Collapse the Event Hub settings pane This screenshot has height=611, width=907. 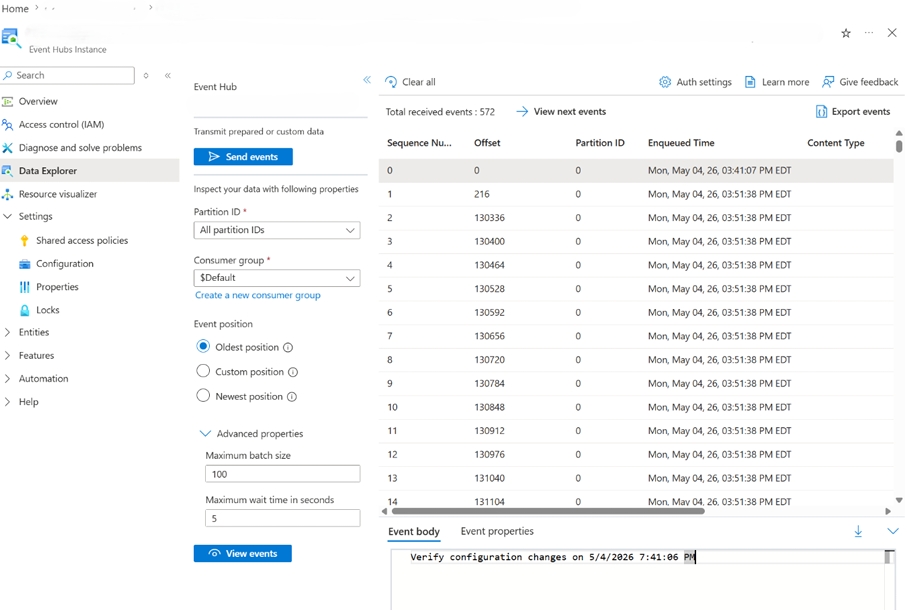(x=367, y=80)
